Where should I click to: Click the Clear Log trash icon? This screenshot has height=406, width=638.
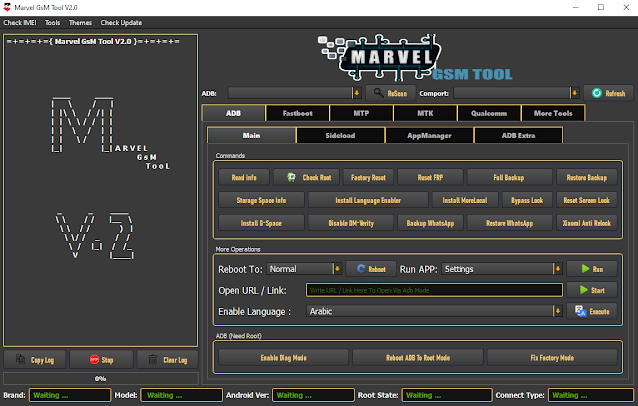click(153, 360)
